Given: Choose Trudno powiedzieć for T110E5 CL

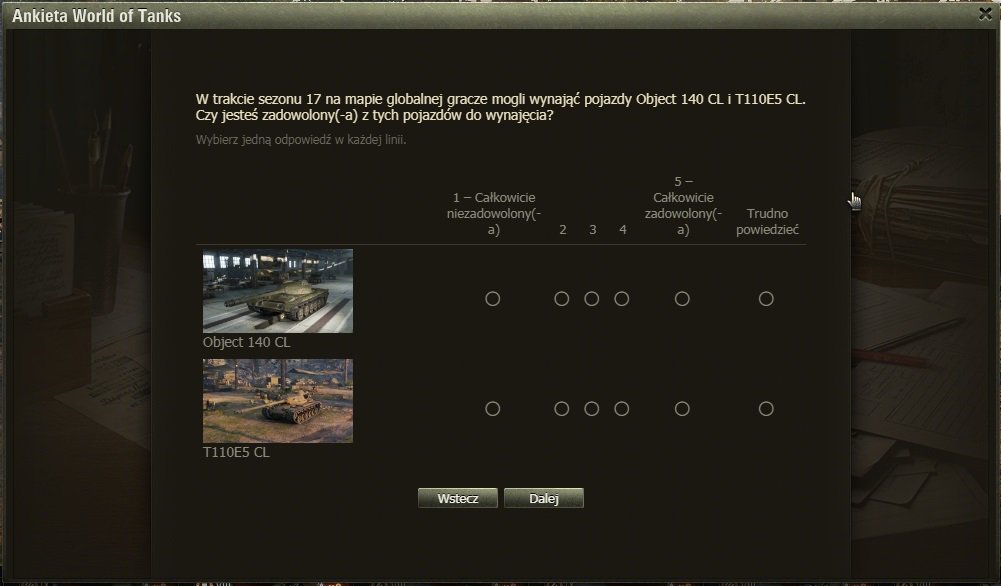Looking at the screenshot, I should [x=766, y=409].
